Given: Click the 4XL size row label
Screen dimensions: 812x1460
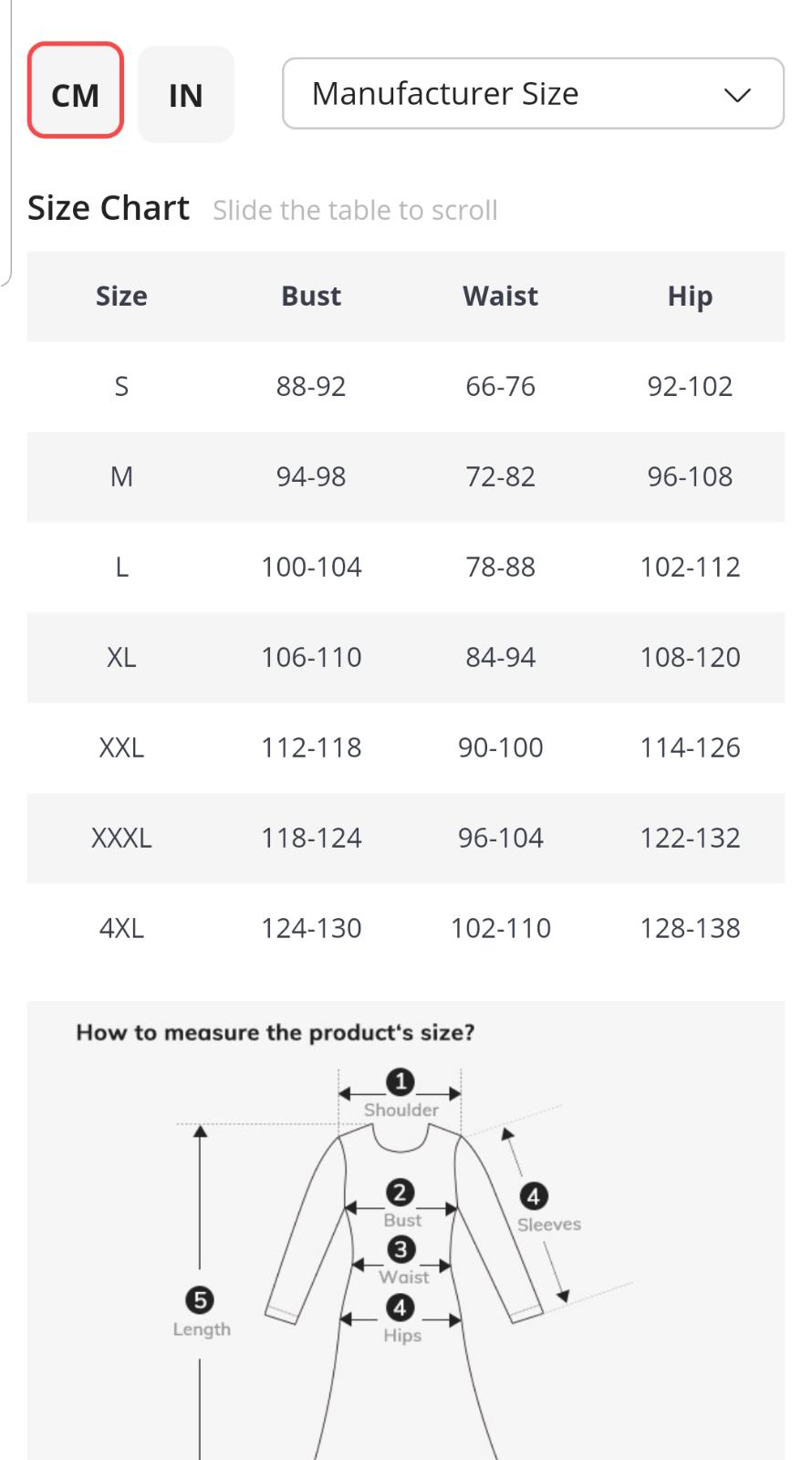Looking at the screenshot, I should 121,928.
